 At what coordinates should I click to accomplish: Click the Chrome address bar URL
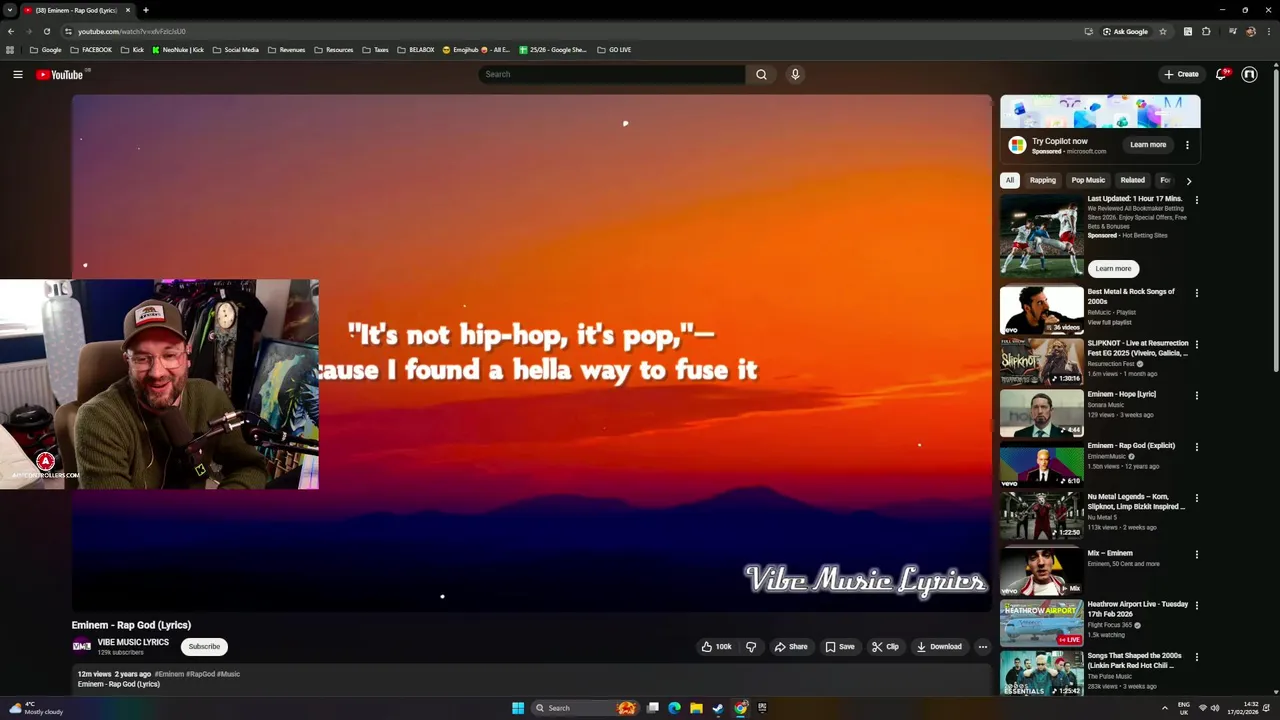point(132,31)
